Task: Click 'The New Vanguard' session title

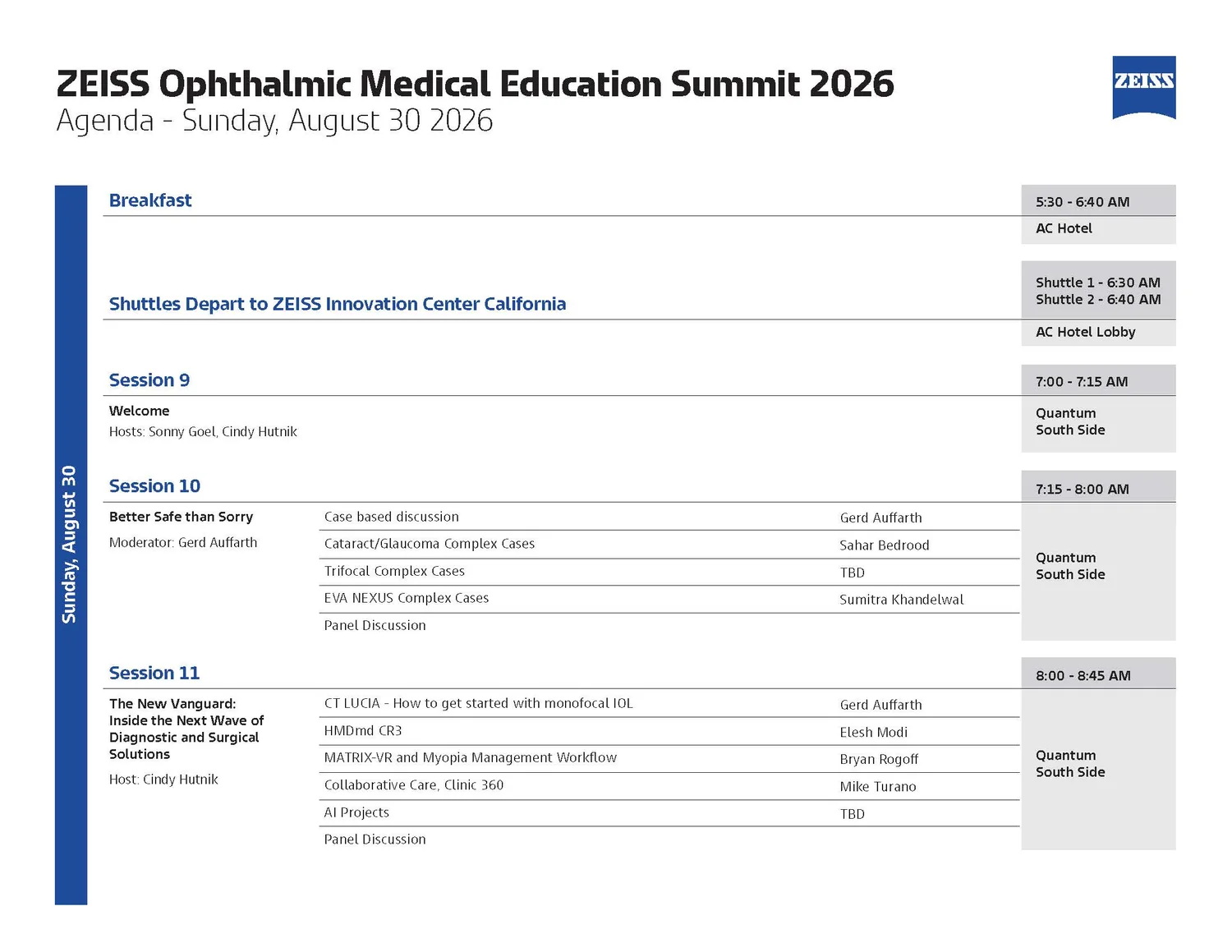Action: coord(186,729)
